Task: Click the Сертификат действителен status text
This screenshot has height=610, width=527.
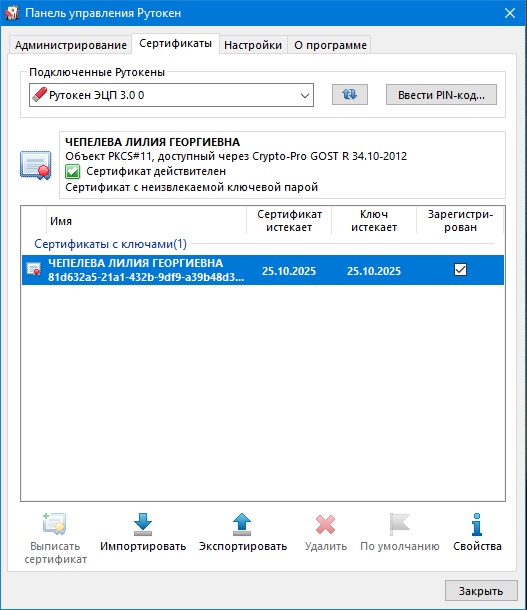Action: 156,172
